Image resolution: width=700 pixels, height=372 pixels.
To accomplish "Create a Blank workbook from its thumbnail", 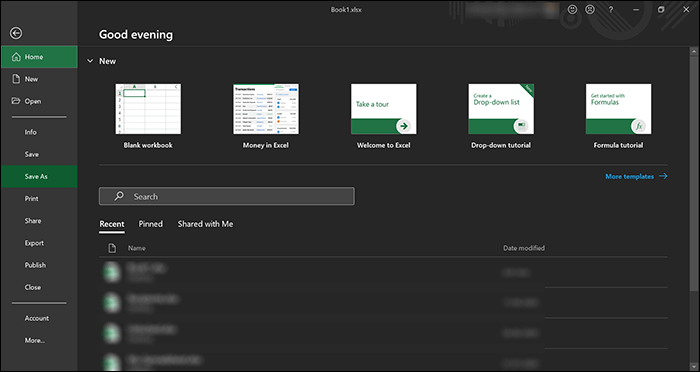I will (148, 109).
